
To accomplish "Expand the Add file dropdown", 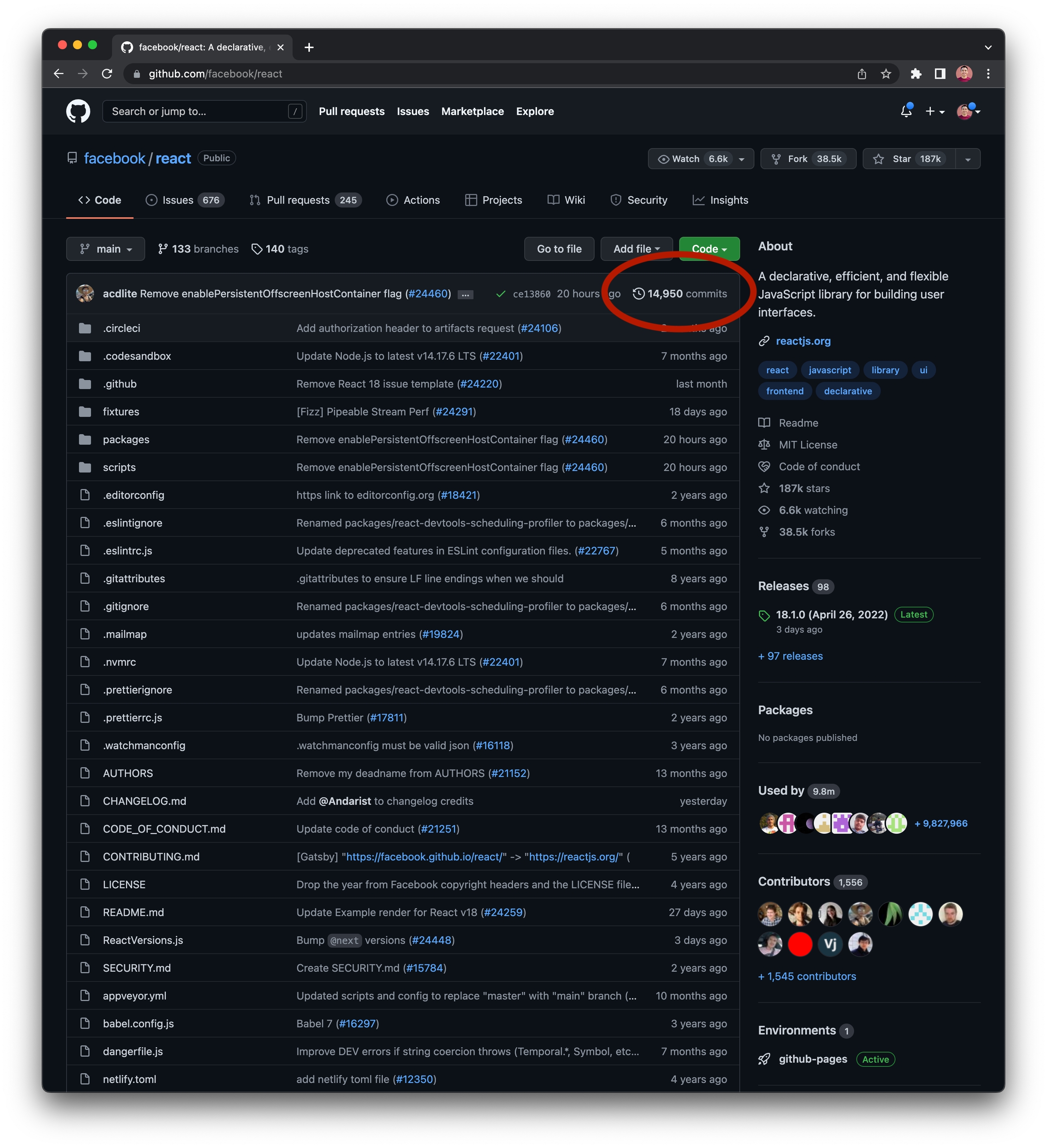I will [636, 249].
